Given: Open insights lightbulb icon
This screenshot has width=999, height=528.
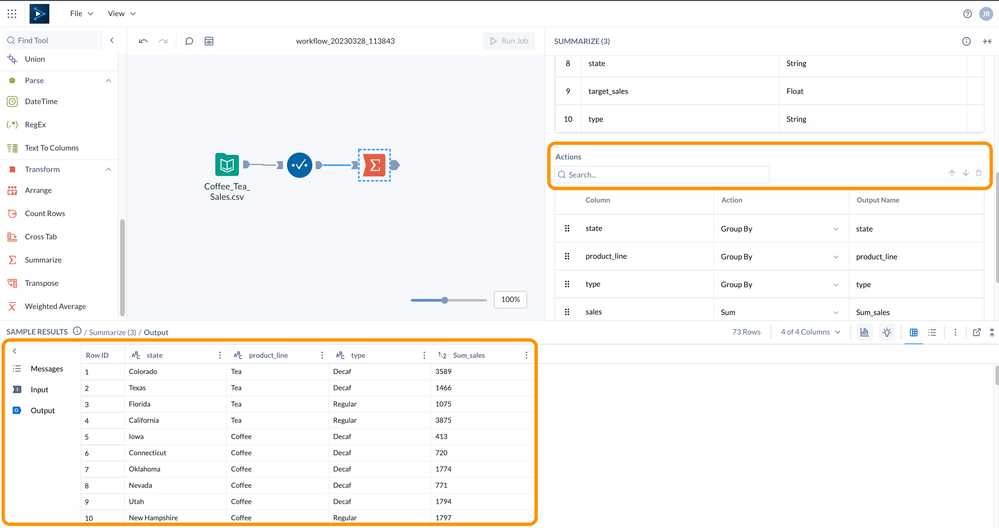Looking at the screenshot, I should click(x=887, y=332).
